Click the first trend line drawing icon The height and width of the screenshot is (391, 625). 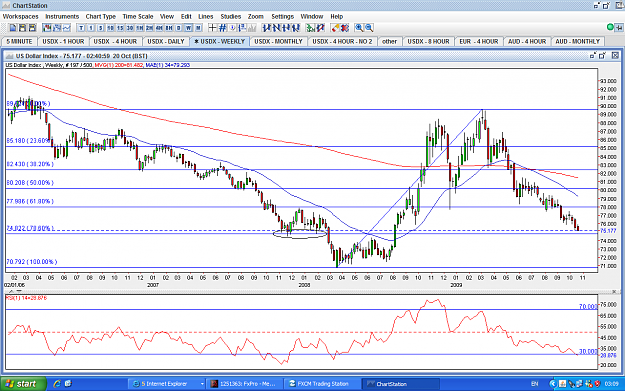(267, 28)
